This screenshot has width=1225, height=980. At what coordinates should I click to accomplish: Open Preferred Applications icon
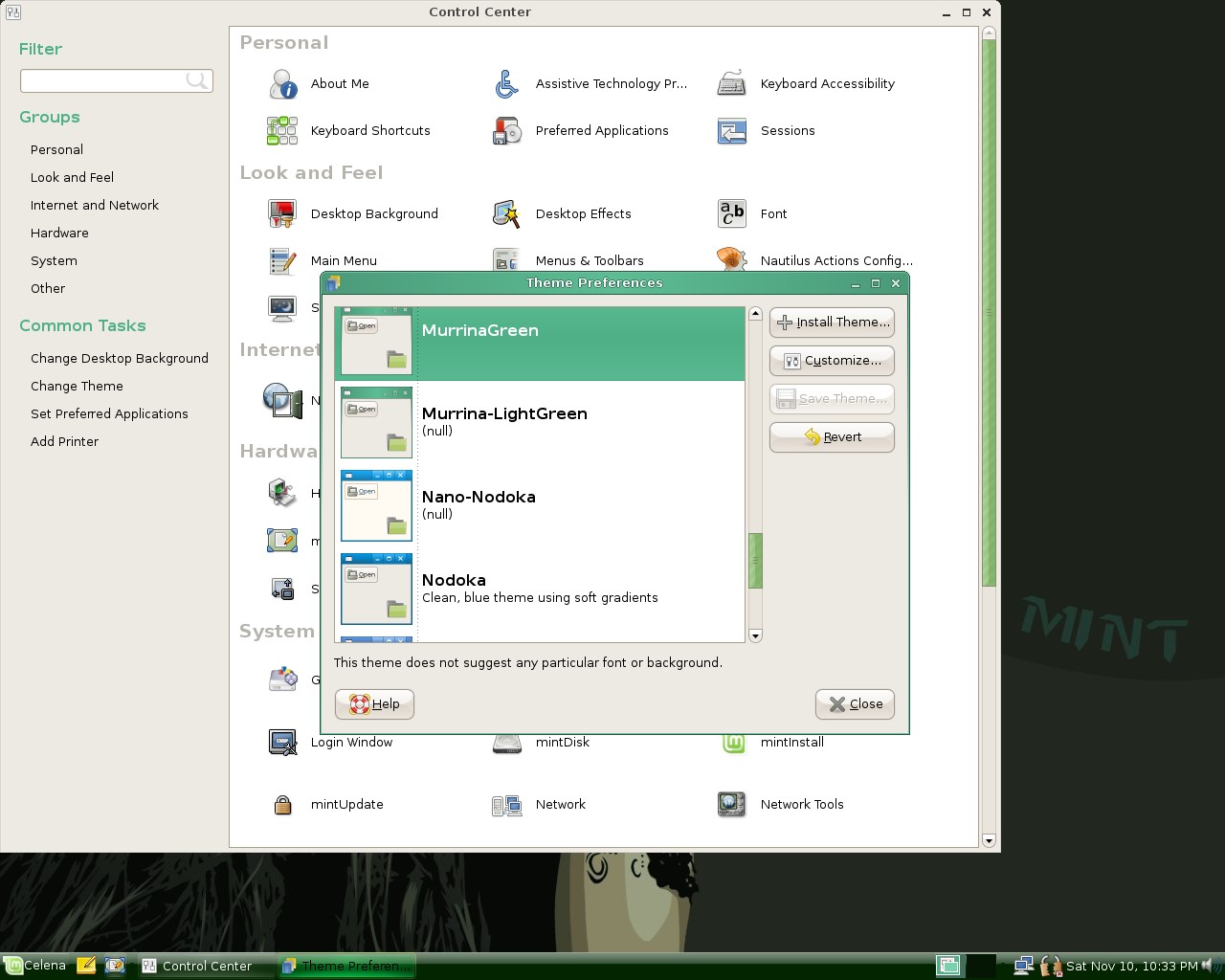click(507, 131)
